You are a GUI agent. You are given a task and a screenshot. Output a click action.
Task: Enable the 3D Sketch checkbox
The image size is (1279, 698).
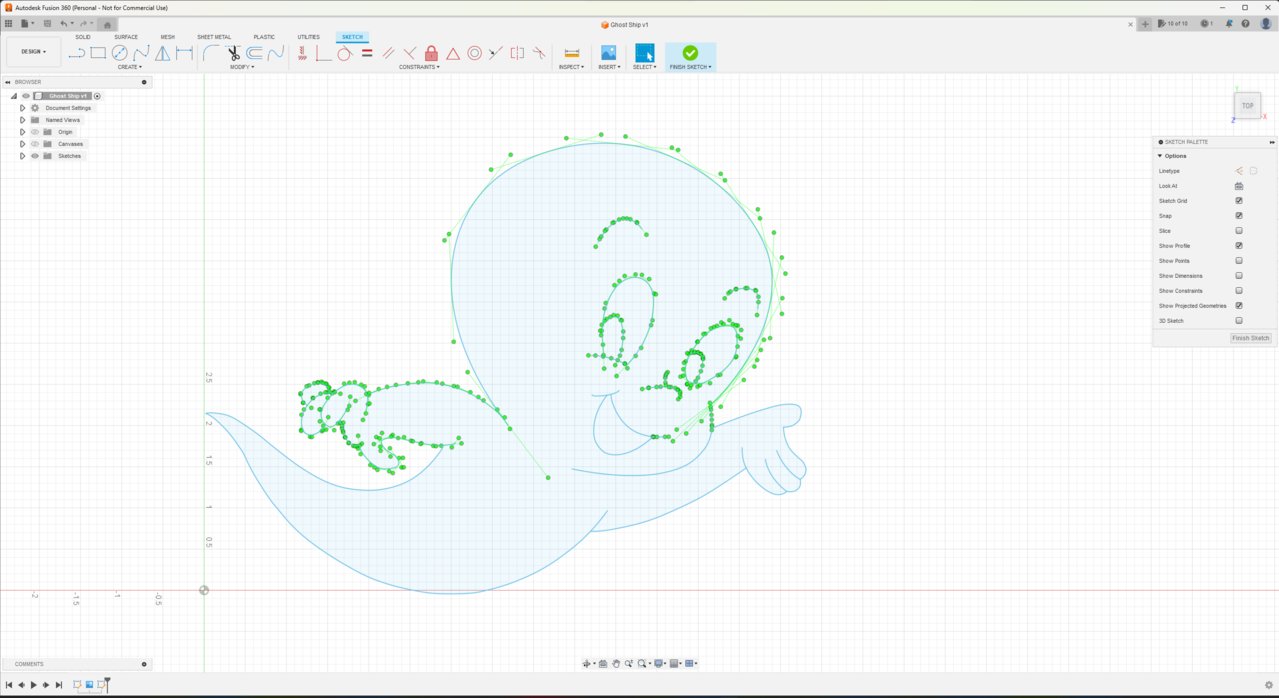click(x=1239, y=321)
